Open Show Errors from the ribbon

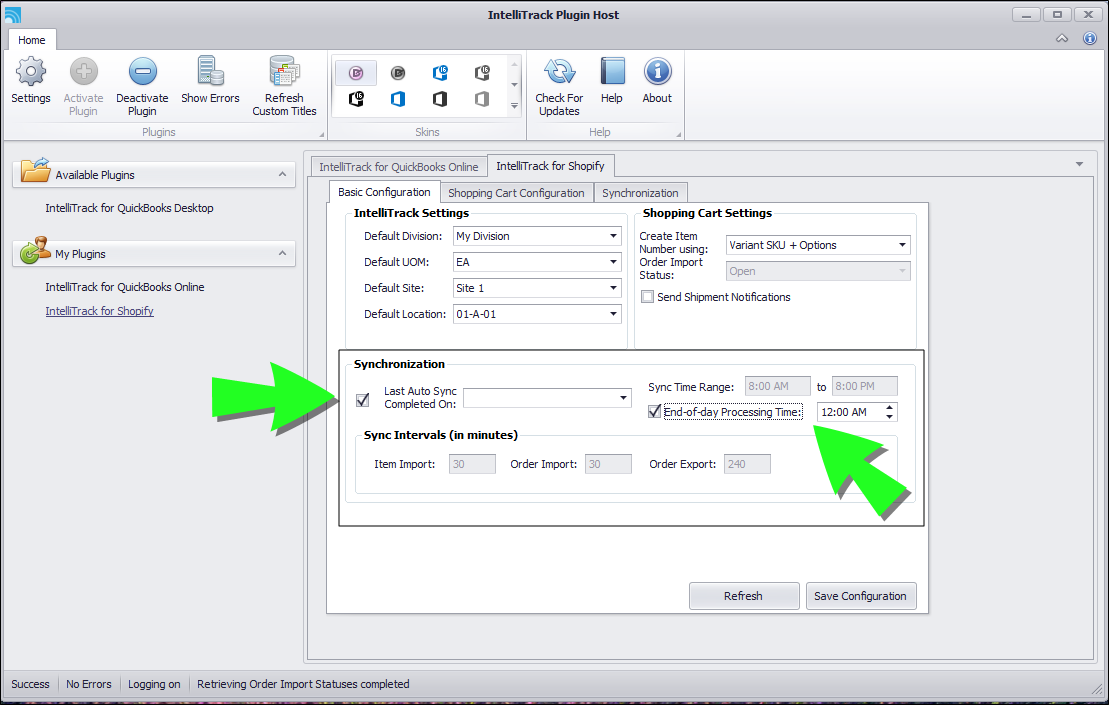(210, 80)
